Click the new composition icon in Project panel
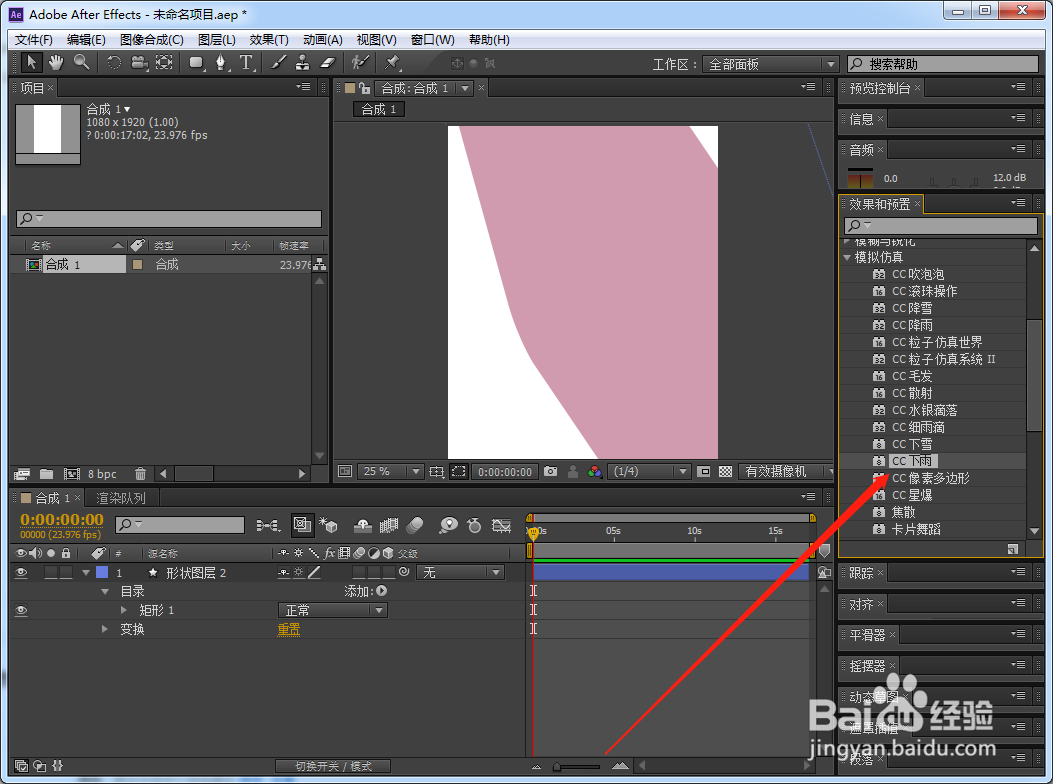This screenshot has width=1053, height=784. pyautogui.click(x=72, y=474)
